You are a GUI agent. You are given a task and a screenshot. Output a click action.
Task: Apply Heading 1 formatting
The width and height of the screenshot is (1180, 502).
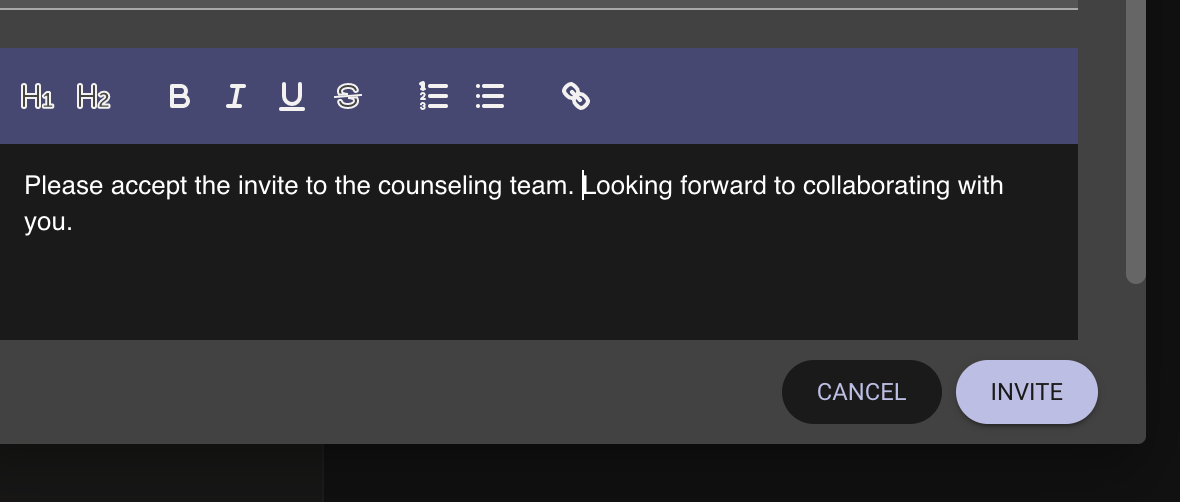coord(37,97)
